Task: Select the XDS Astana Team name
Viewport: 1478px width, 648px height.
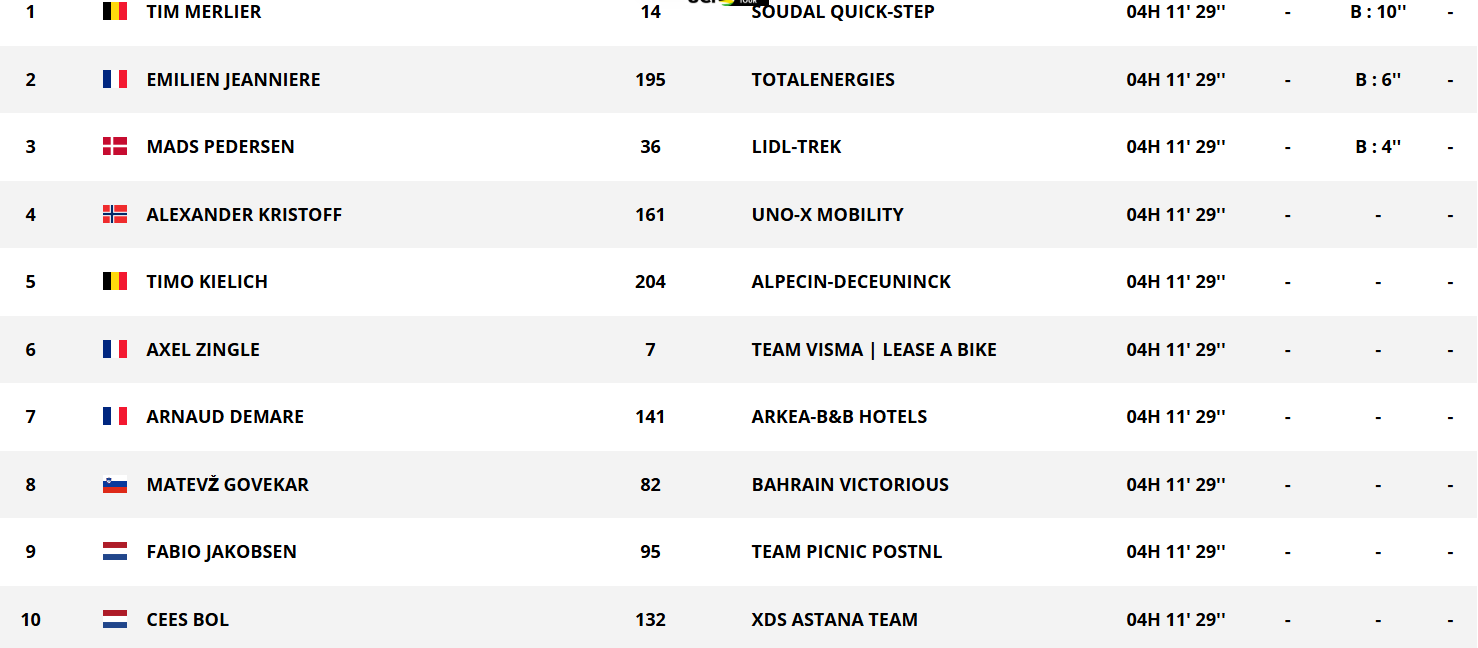Action: tap(834, 620)
